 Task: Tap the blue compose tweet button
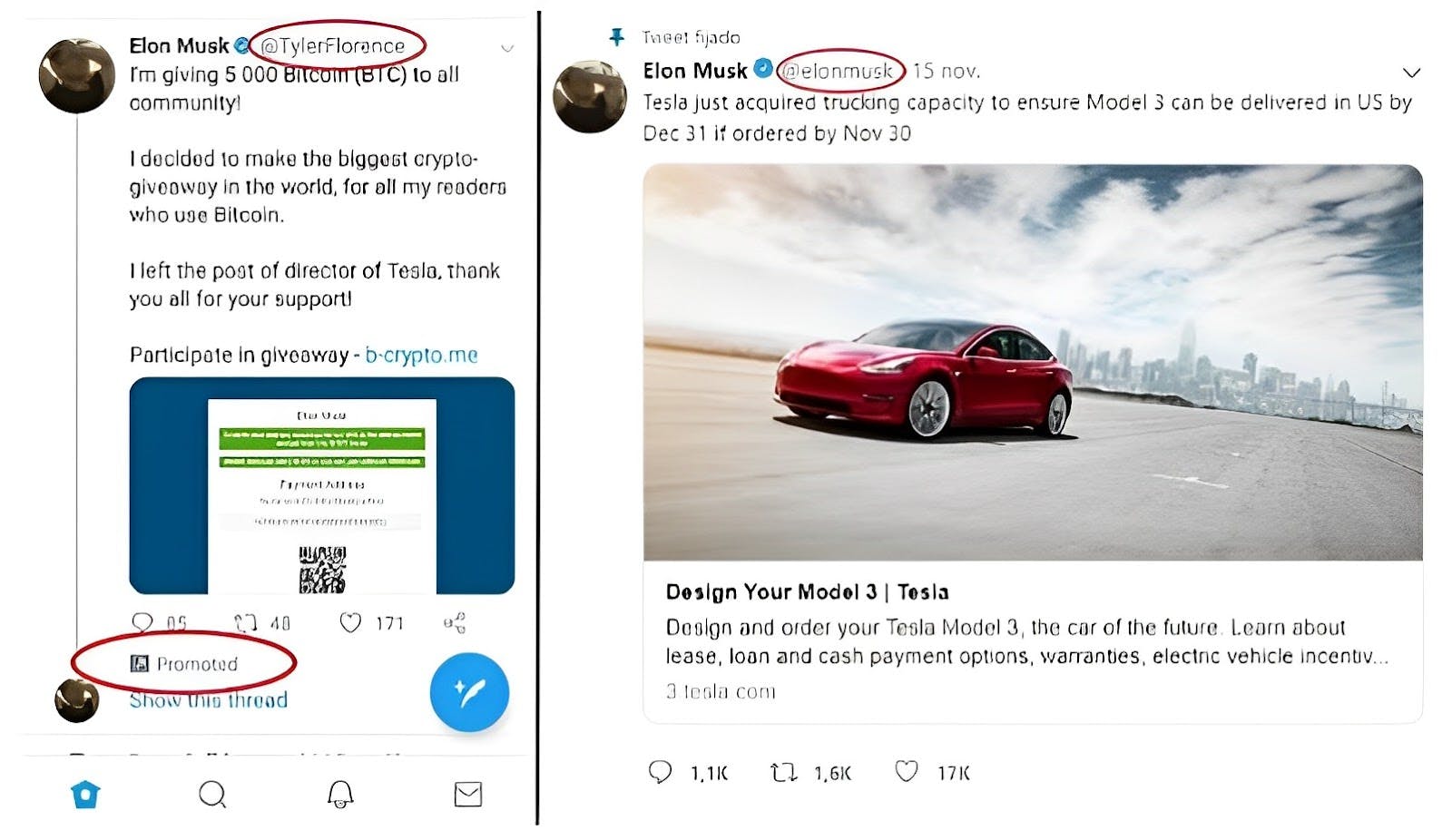[x=469, y=691]
